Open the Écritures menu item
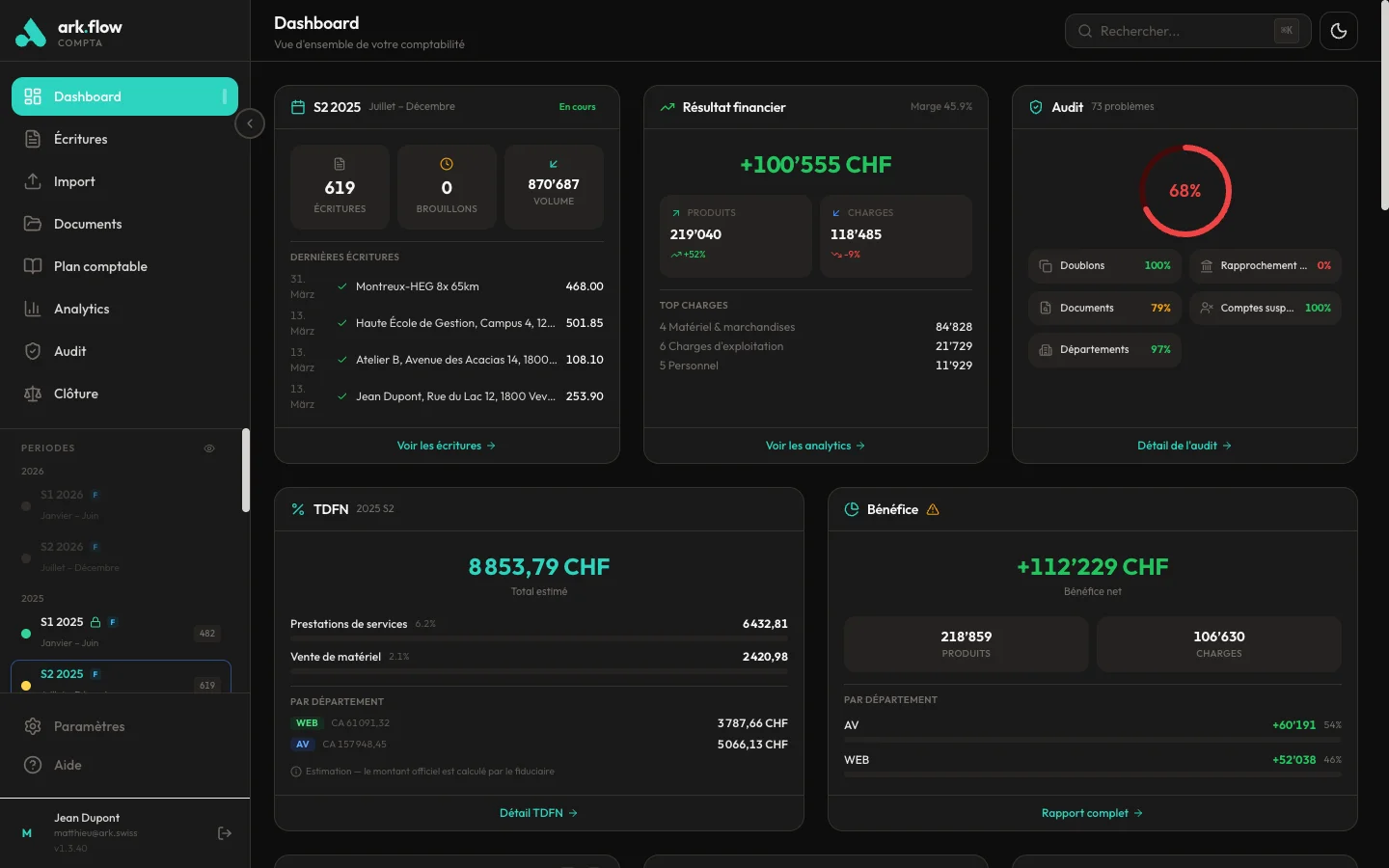1389x868 pixels. click(81, 139)
